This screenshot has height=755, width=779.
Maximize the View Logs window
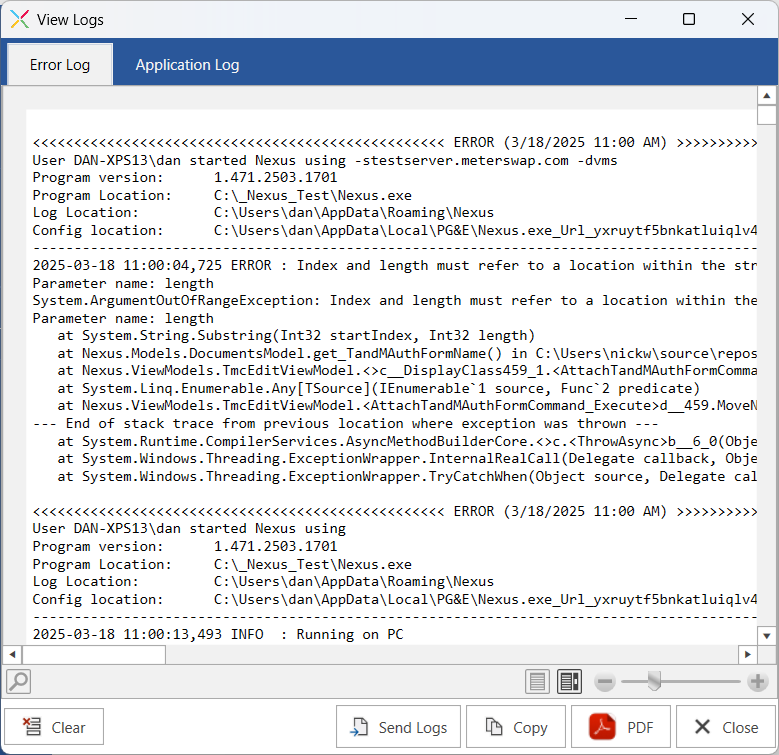tap(689, 19)
